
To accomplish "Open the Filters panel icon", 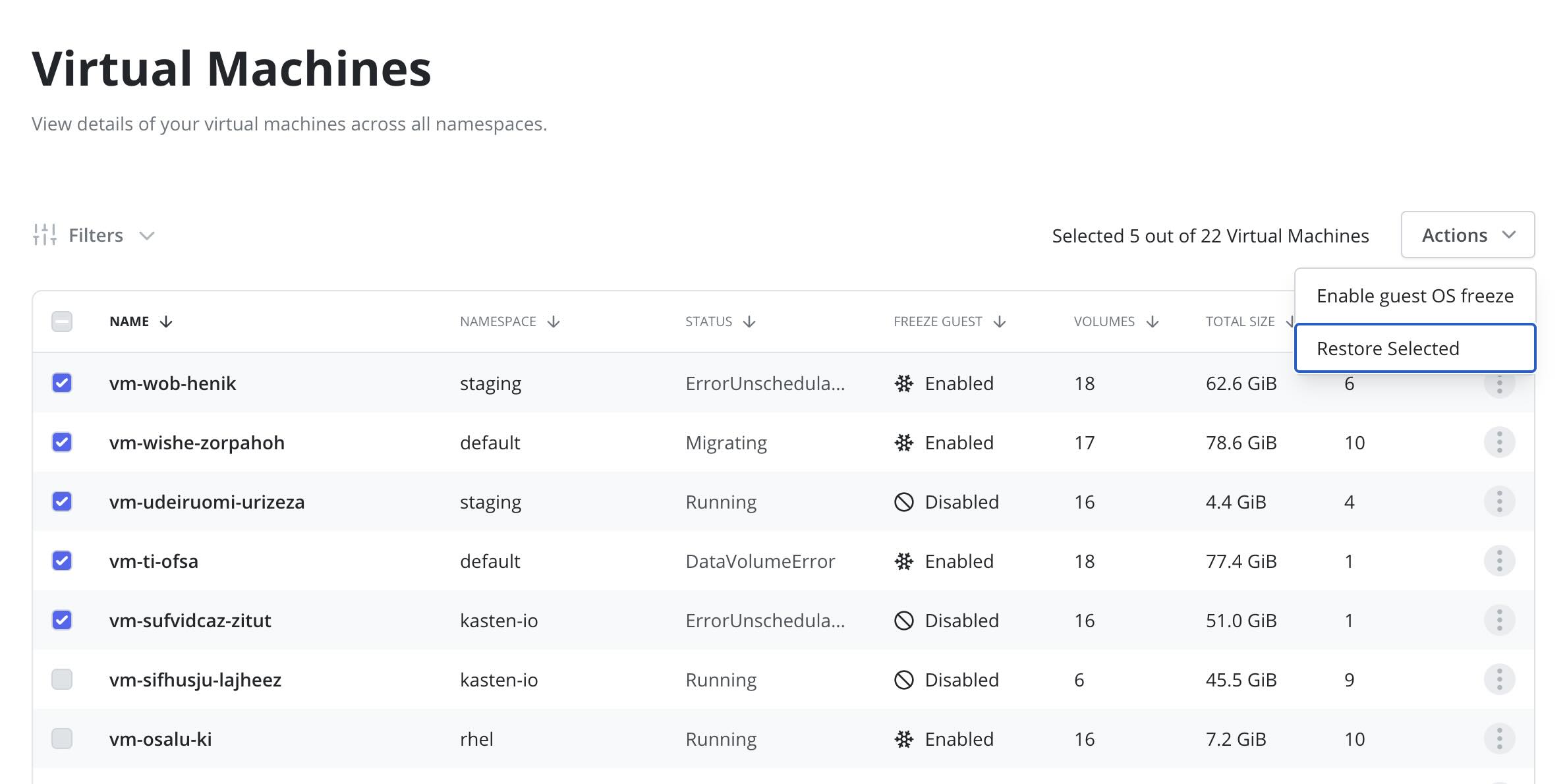I will click(x=44, y=235).
